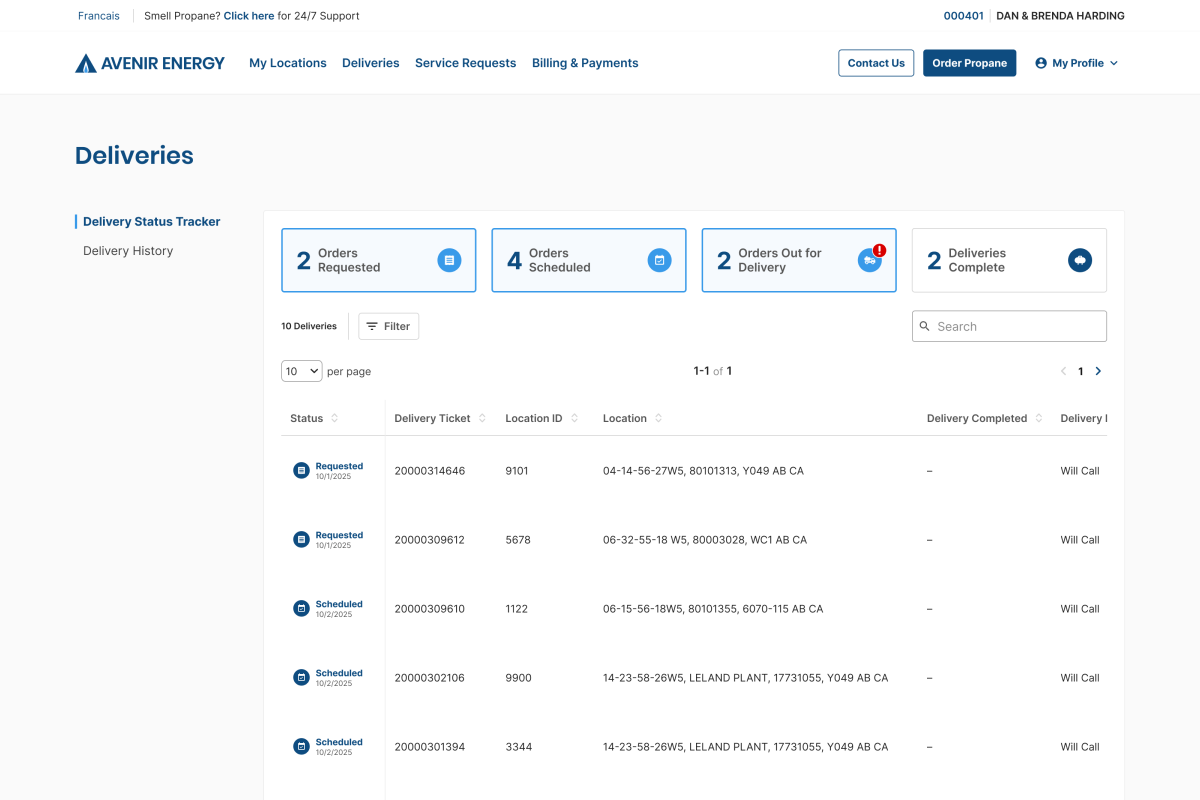Viewport: 1200px width, 800px height.
Task: Click the Filter button
Action: pyautogui.click(x=389, y=326)
